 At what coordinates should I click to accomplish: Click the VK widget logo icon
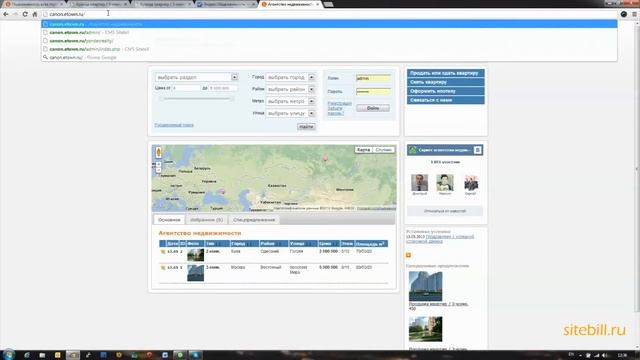pos(413,150)
